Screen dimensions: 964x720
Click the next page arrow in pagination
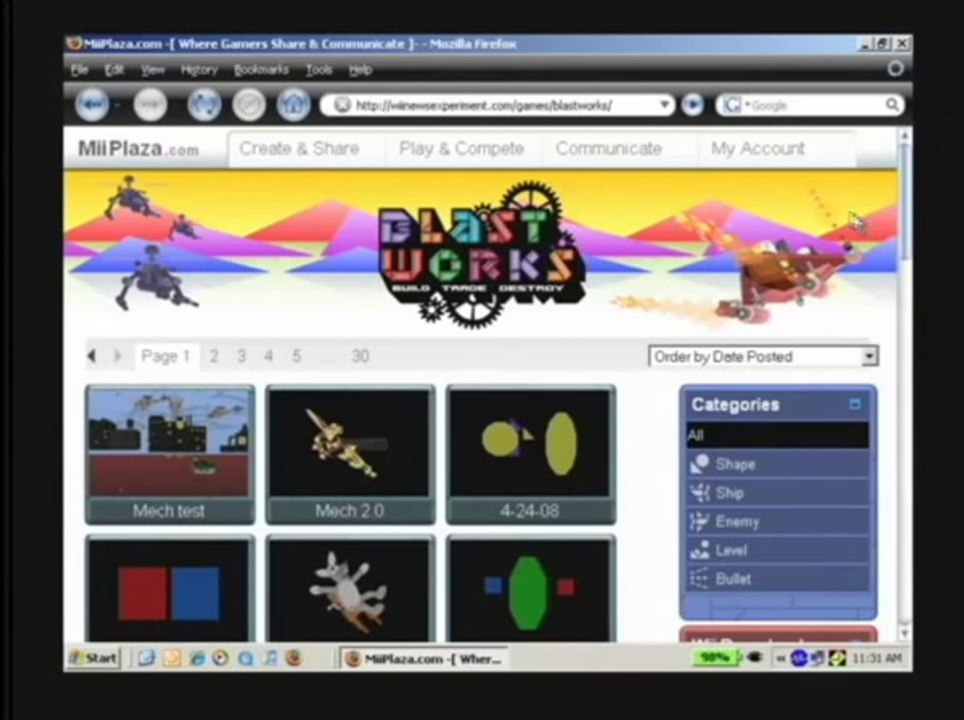117,356
